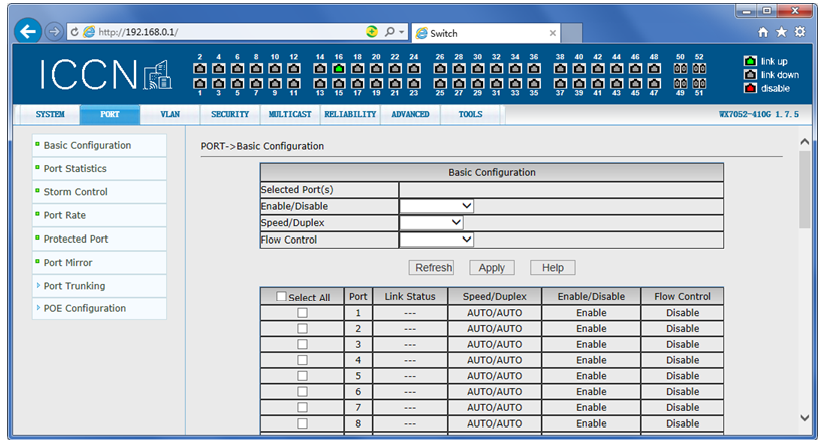The height and width of the screenshot is (444, 825).
Task: Click the Selected Port(s) input field
Action: point(561,189)
